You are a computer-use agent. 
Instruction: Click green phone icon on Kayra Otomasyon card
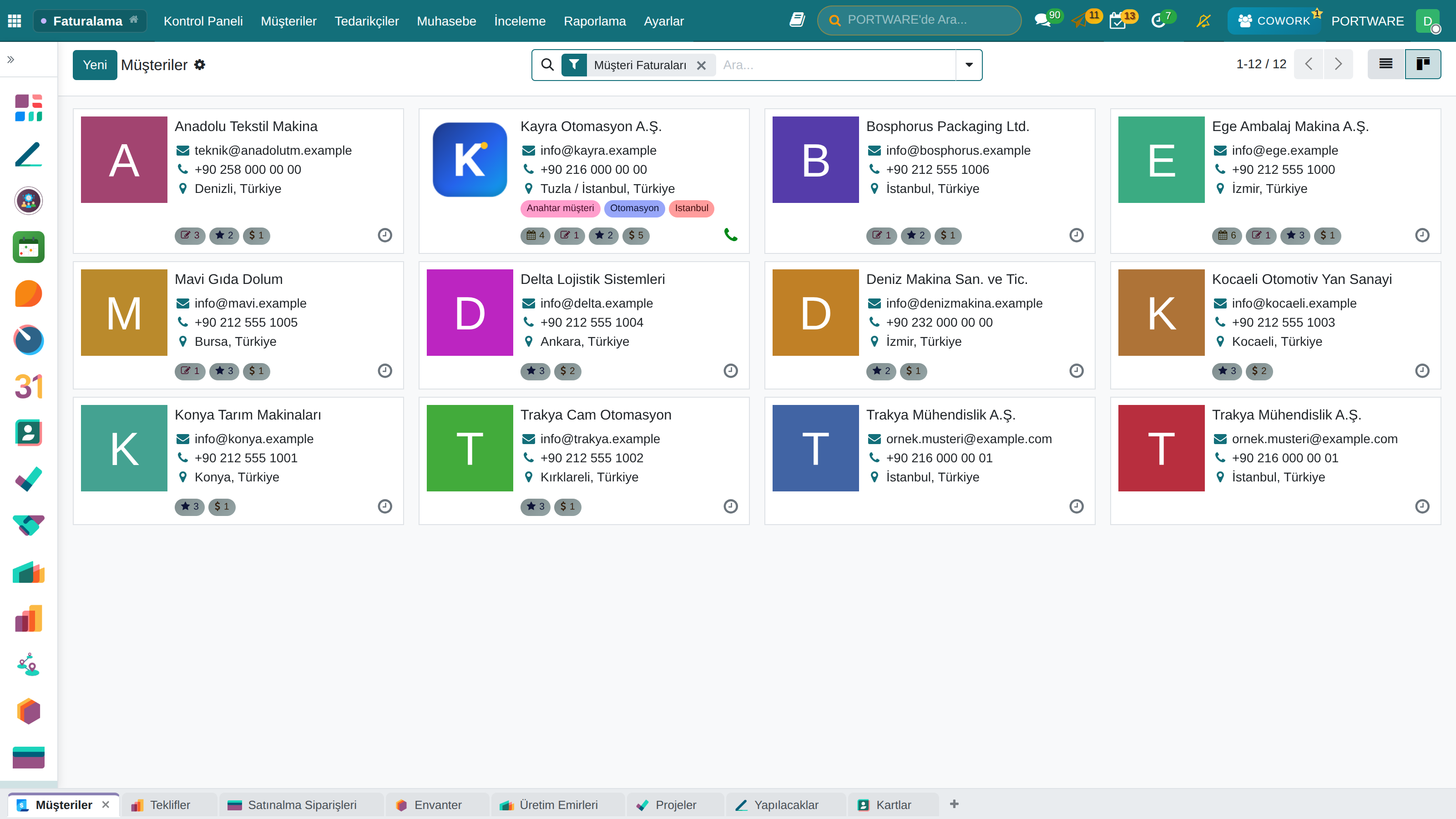[x=731, y=235]
